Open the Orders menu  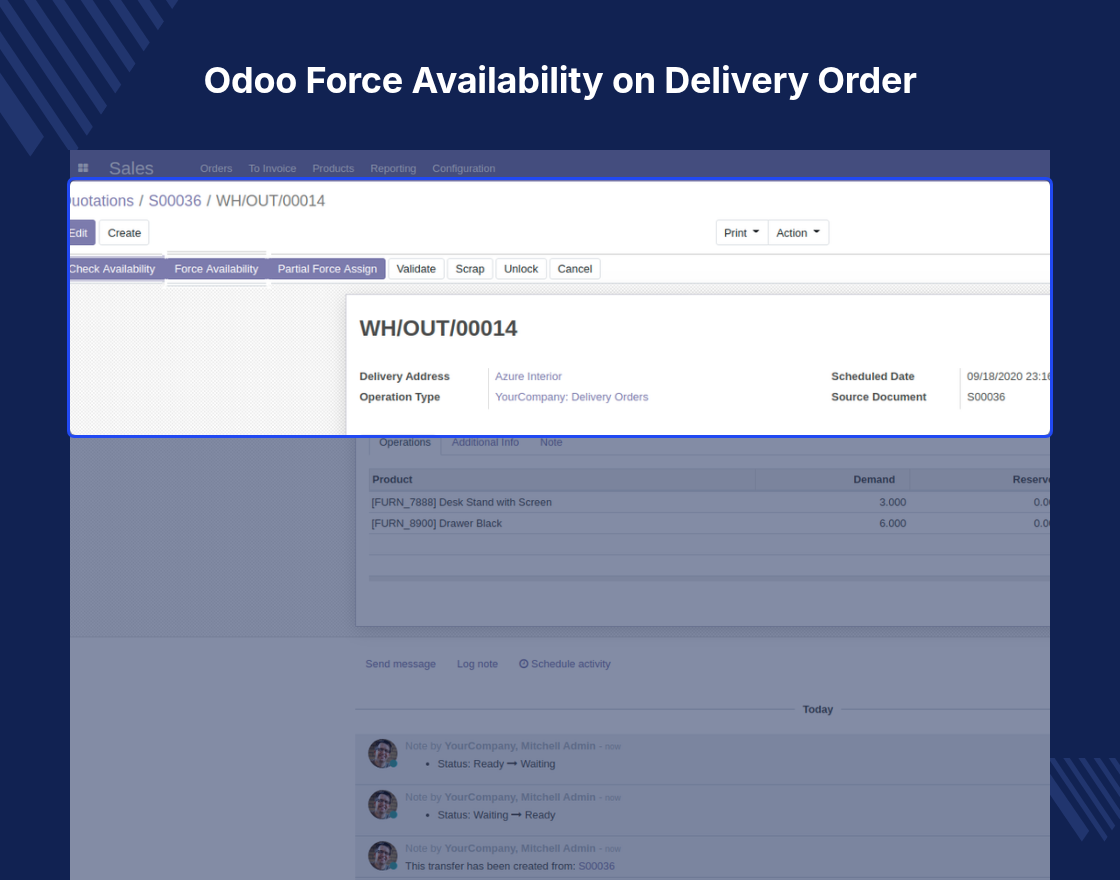point(216,169)
